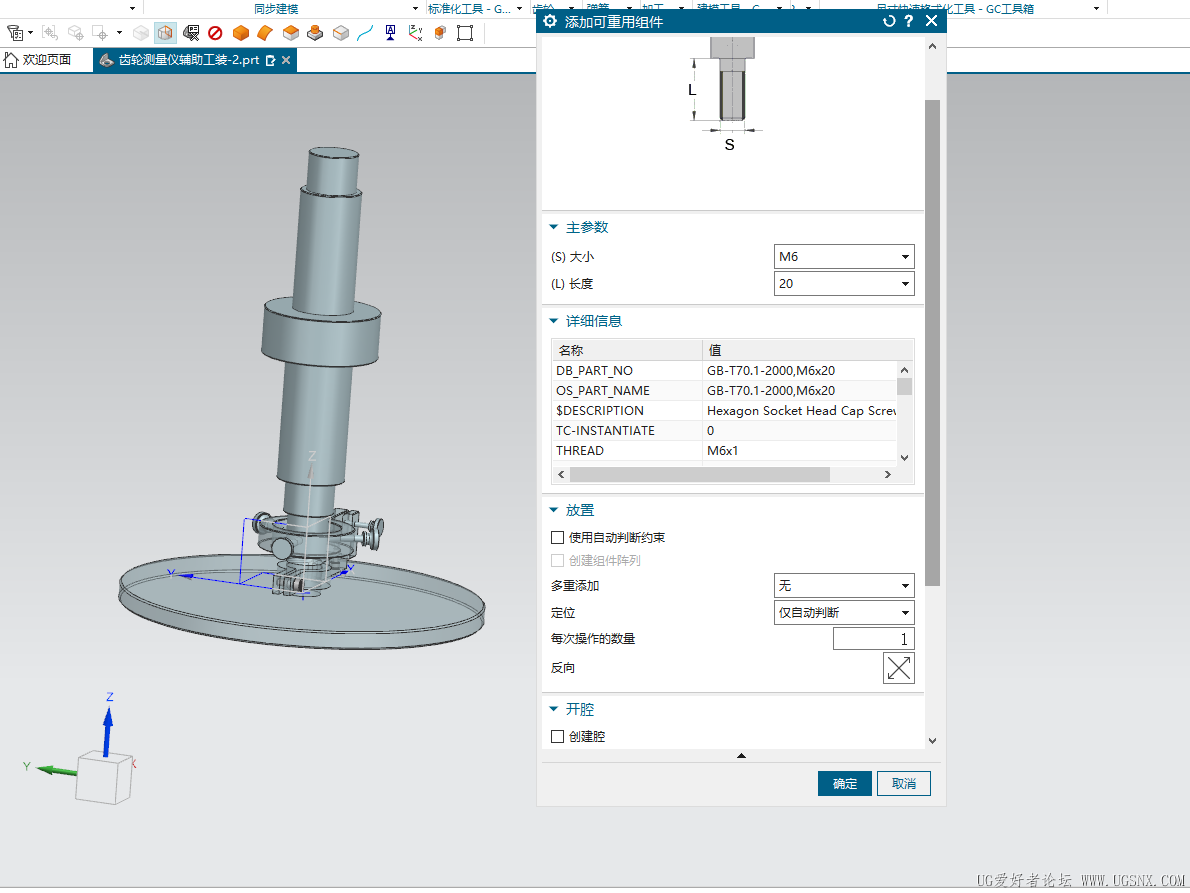Click the reset icon in dialog title
Image resolution: width=1190 pixels, height=893 pixels.
(x=889, y=21)
